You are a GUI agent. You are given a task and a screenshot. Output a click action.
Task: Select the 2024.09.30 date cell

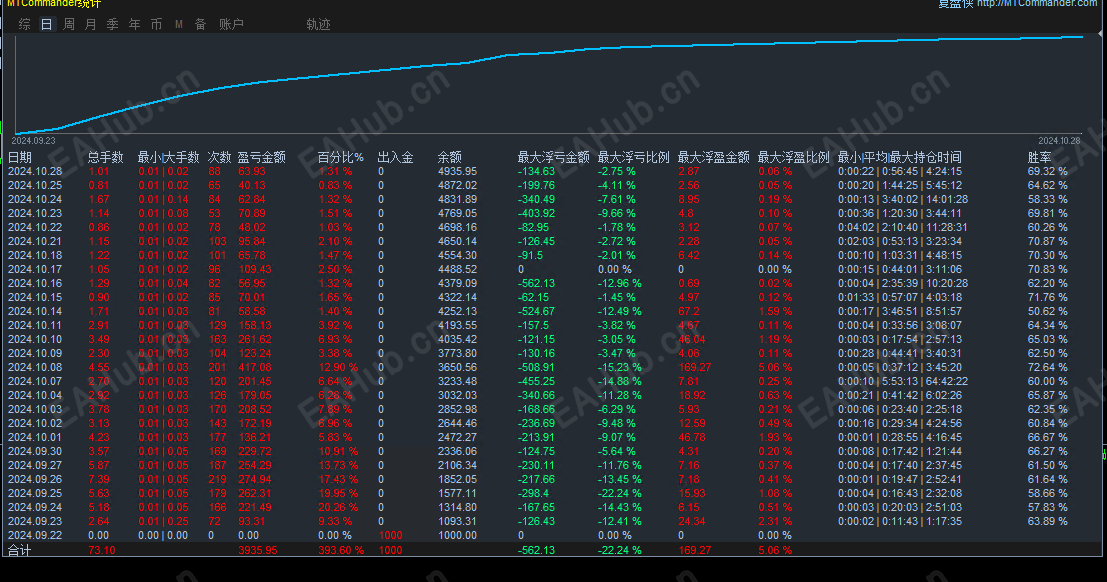point(35,451)
